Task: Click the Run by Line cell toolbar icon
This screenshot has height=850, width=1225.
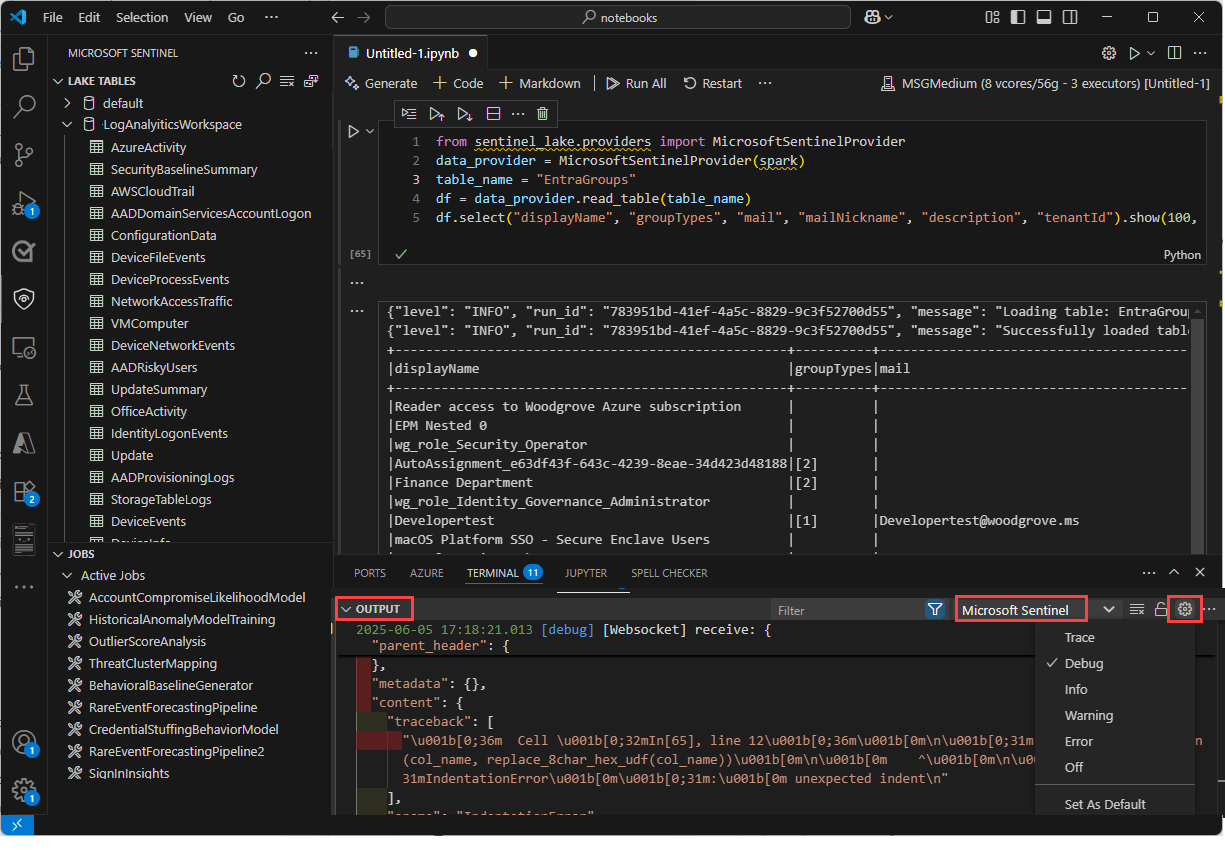Action: point(409,114)
